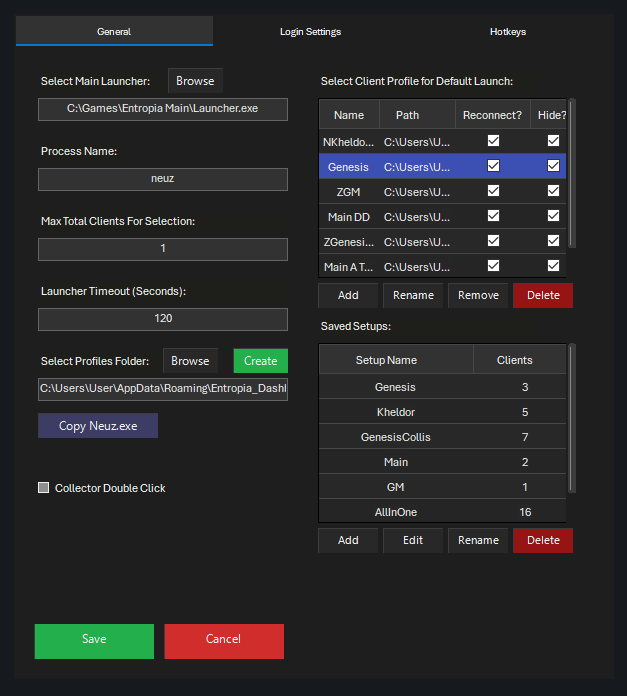Click client count 7 for GenesisCollis
This screenshot has width=627, height=696.
pyautogui.click(x=525, y=437)
